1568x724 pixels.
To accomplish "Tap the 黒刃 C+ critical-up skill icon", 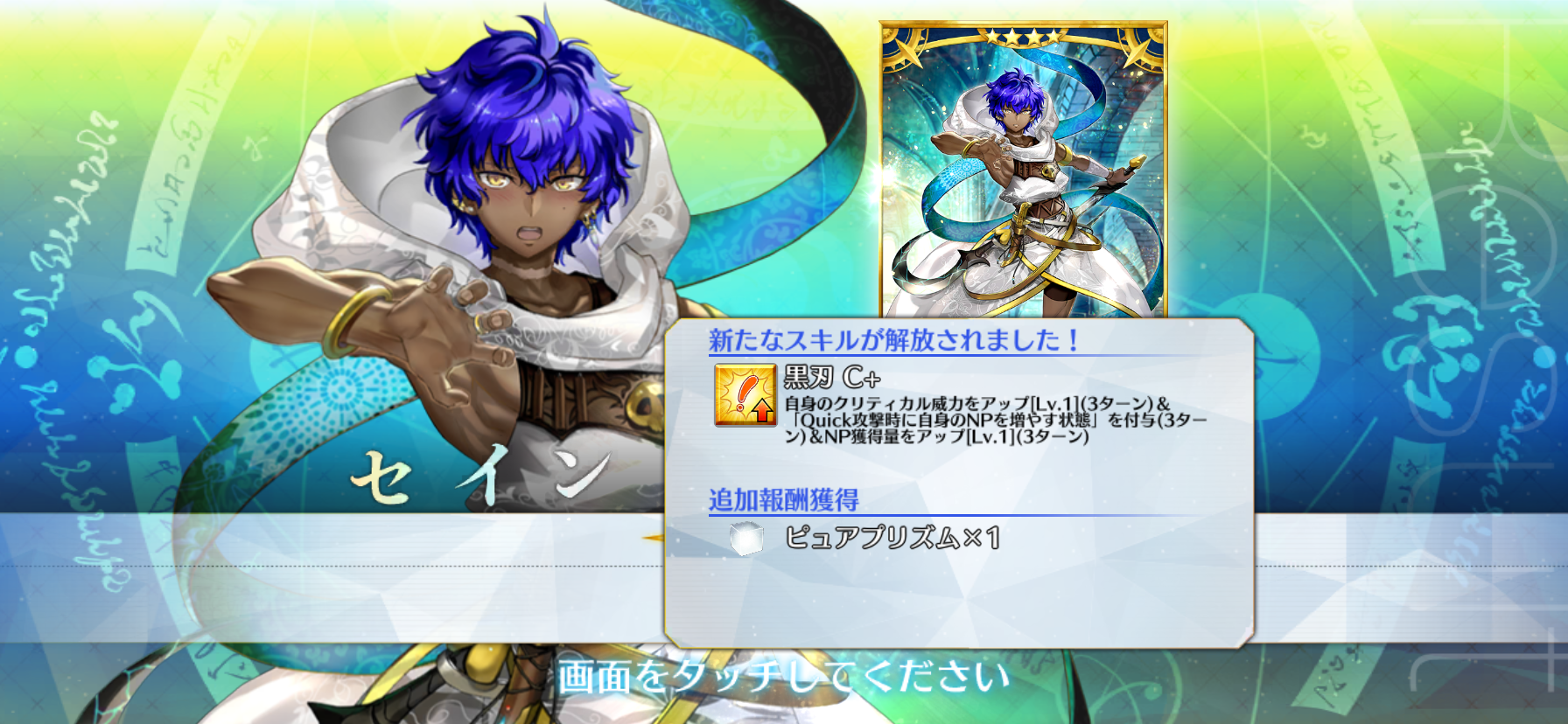I will pos(745,395).
